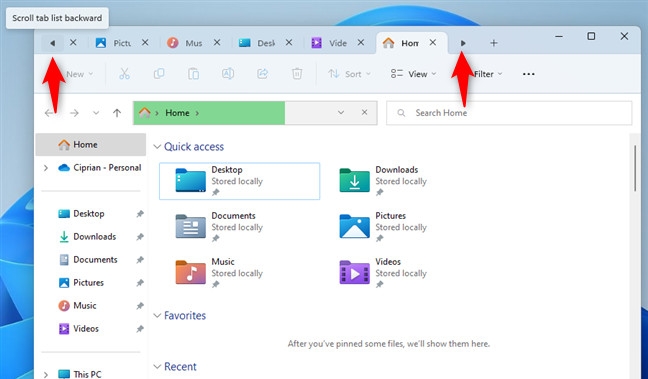Click the Copy icon in toolbar
Image resolution: width=648 pixels, height=379 pixels.
click(159, 74)
